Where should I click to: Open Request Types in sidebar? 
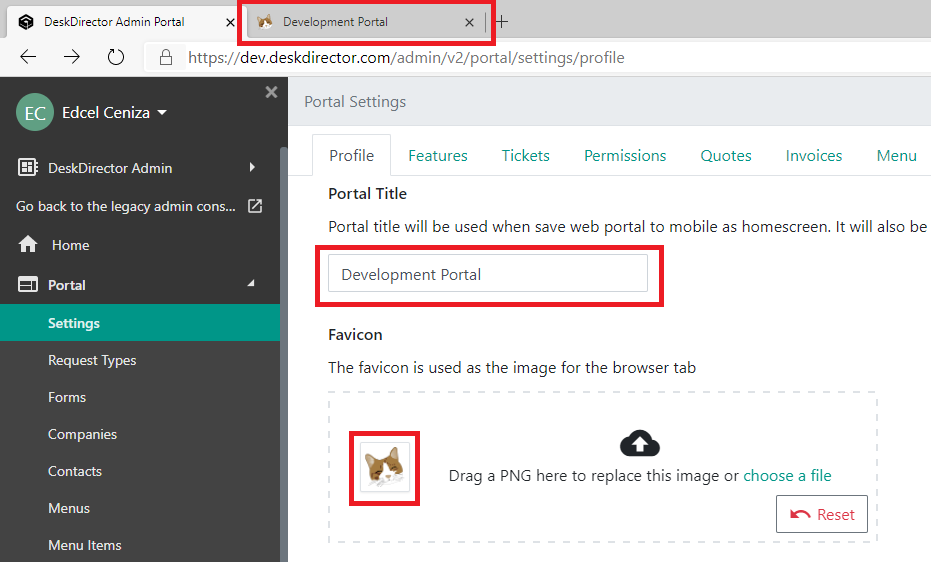92,360
